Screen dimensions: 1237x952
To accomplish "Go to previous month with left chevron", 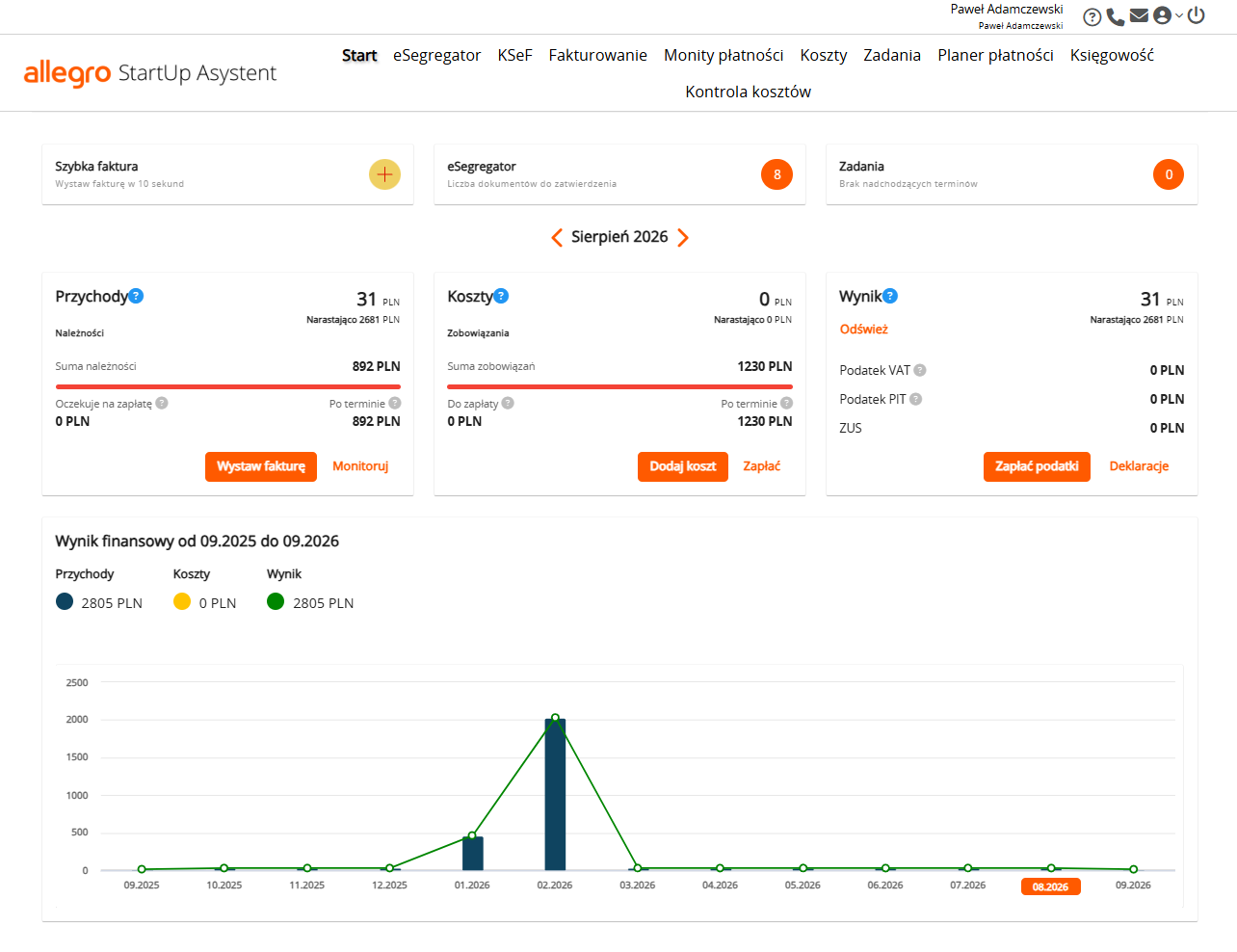I will (556, 237).
